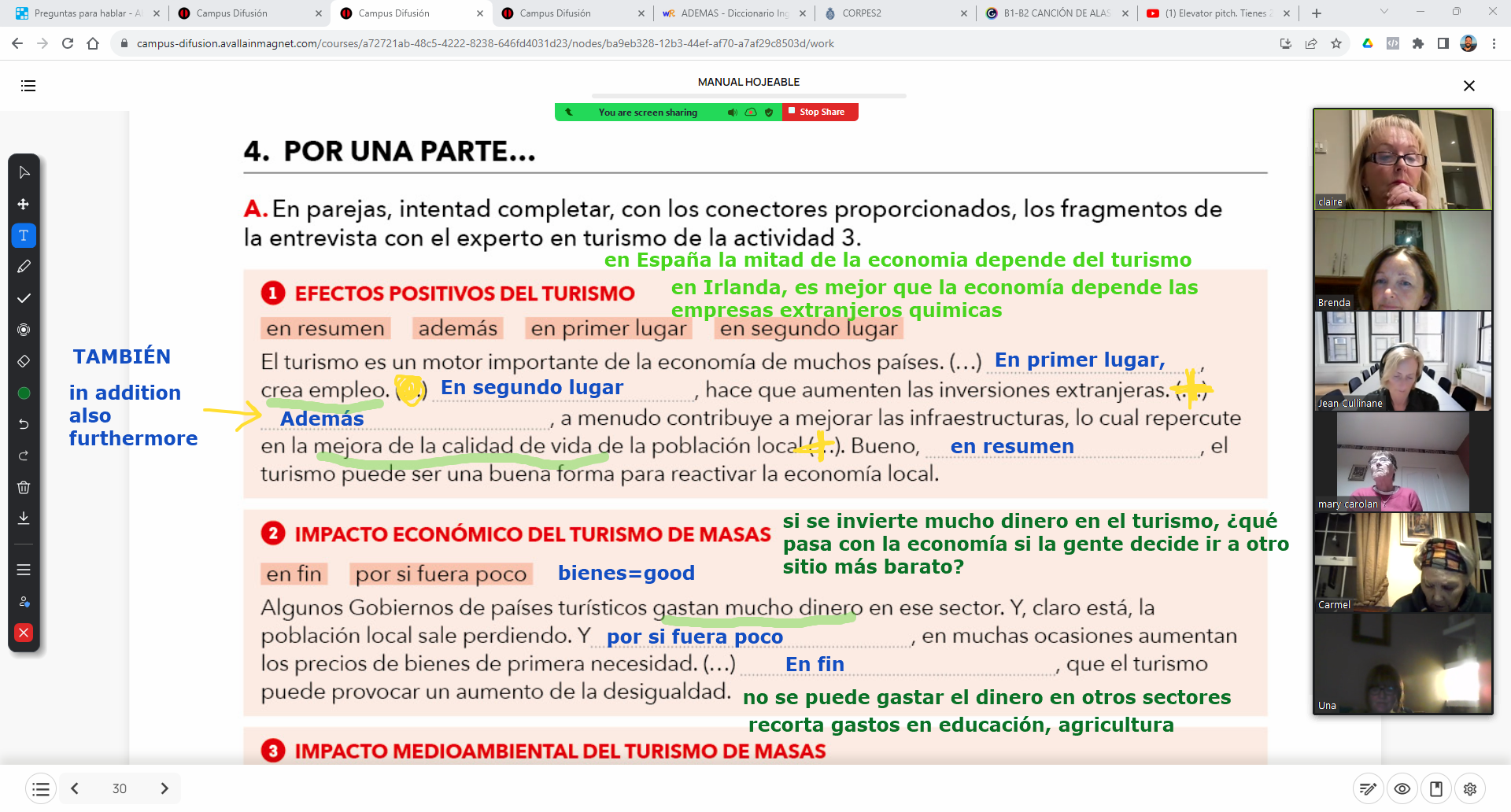Open the annotation toolbar hamburger menu
This screenshot has height=812, width=1511.
tap(24, 570)
